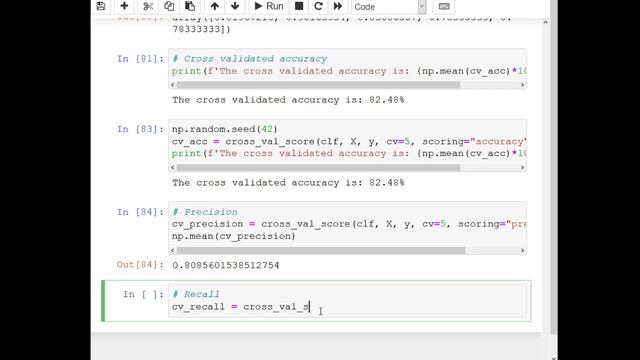Click the horizontal scrollbar thumb of cell 81

coord(318,85)
